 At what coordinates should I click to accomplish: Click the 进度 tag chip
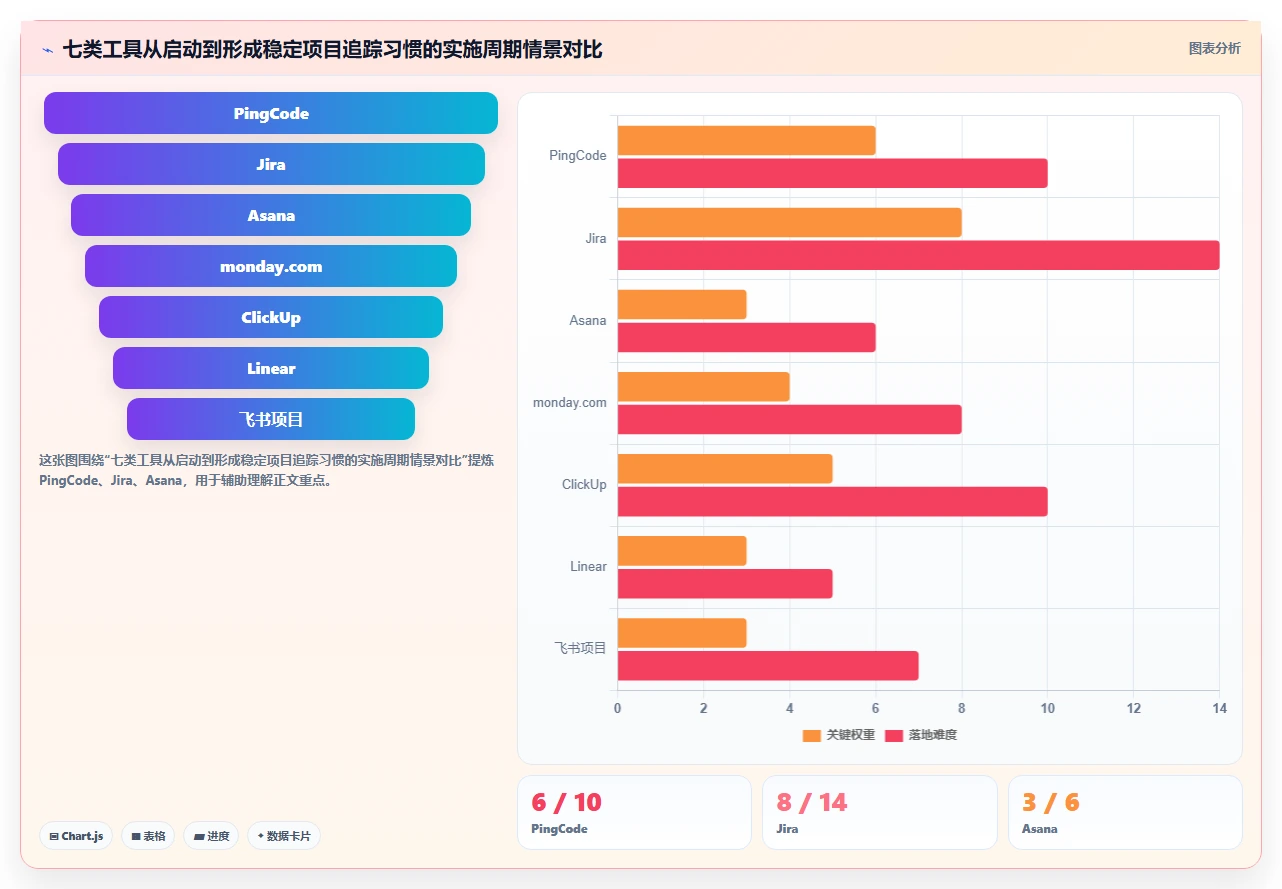[211, 836]
